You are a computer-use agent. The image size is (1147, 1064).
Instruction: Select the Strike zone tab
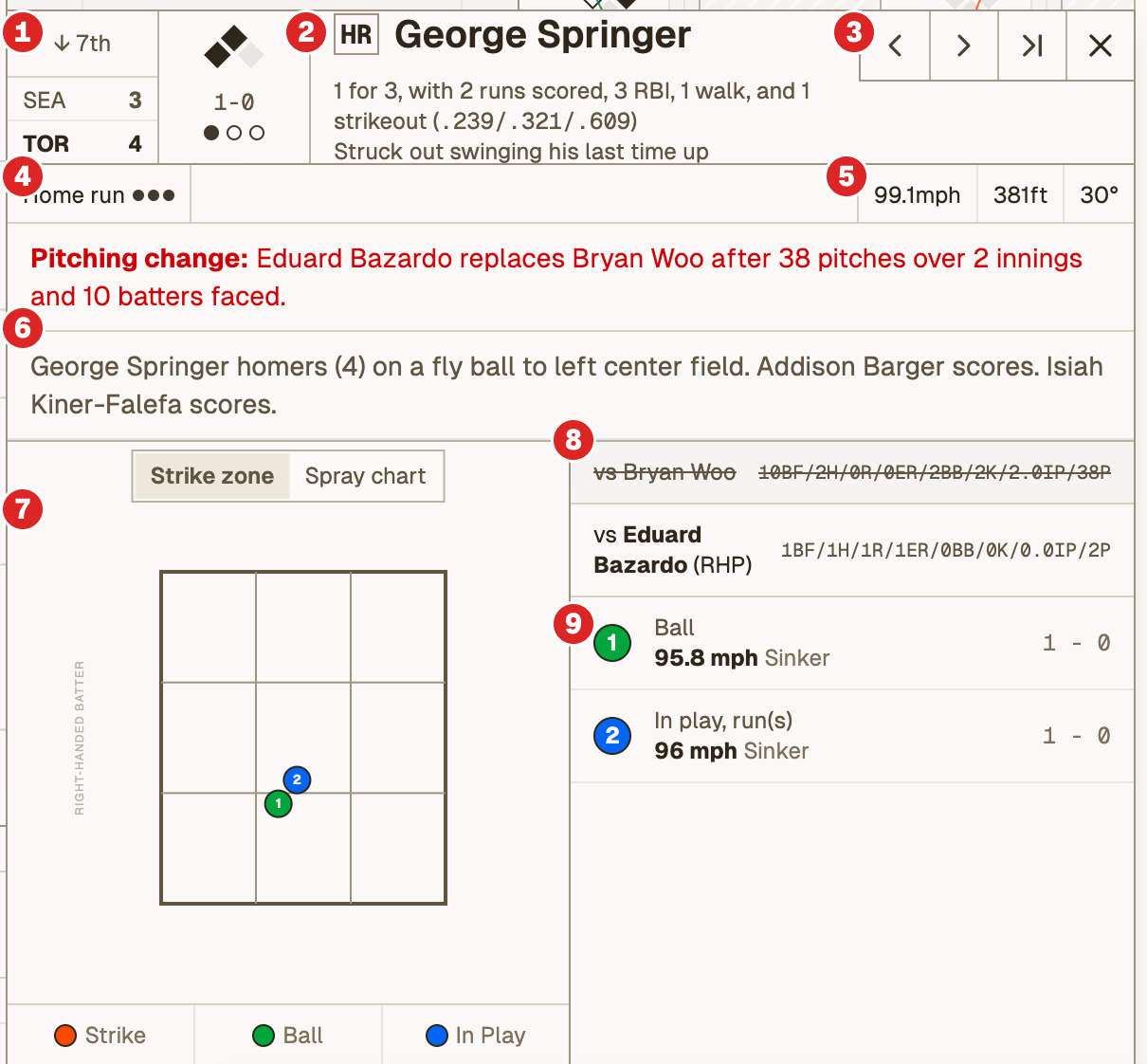click(210, 475)
